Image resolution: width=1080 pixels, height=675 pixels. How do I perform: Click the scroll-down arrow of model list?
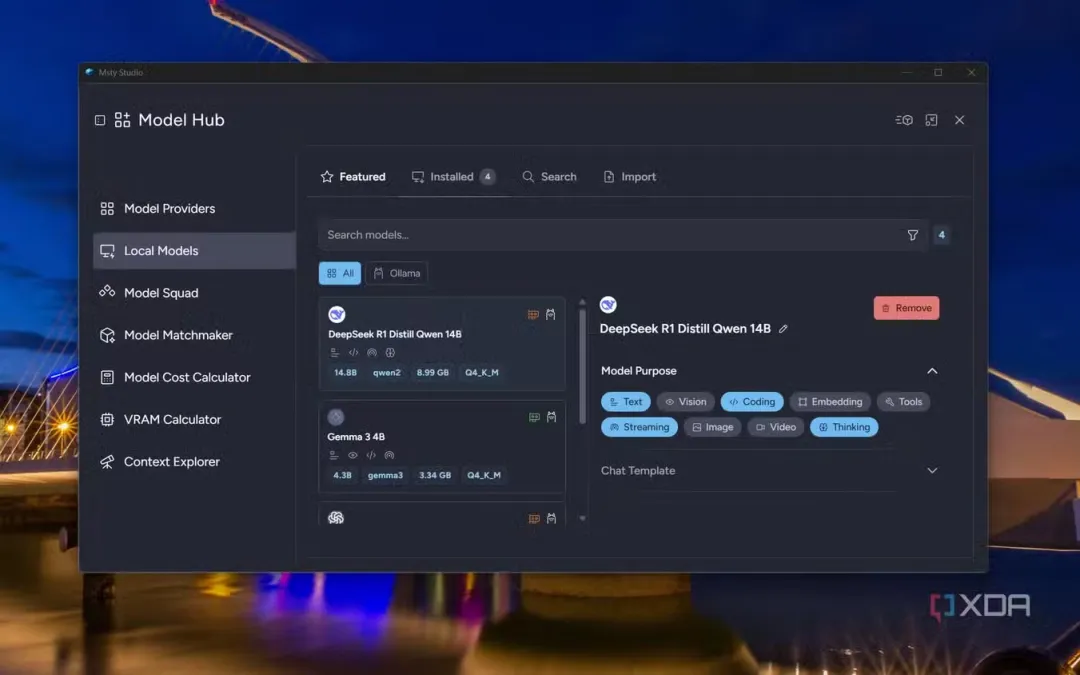(583, 518)
